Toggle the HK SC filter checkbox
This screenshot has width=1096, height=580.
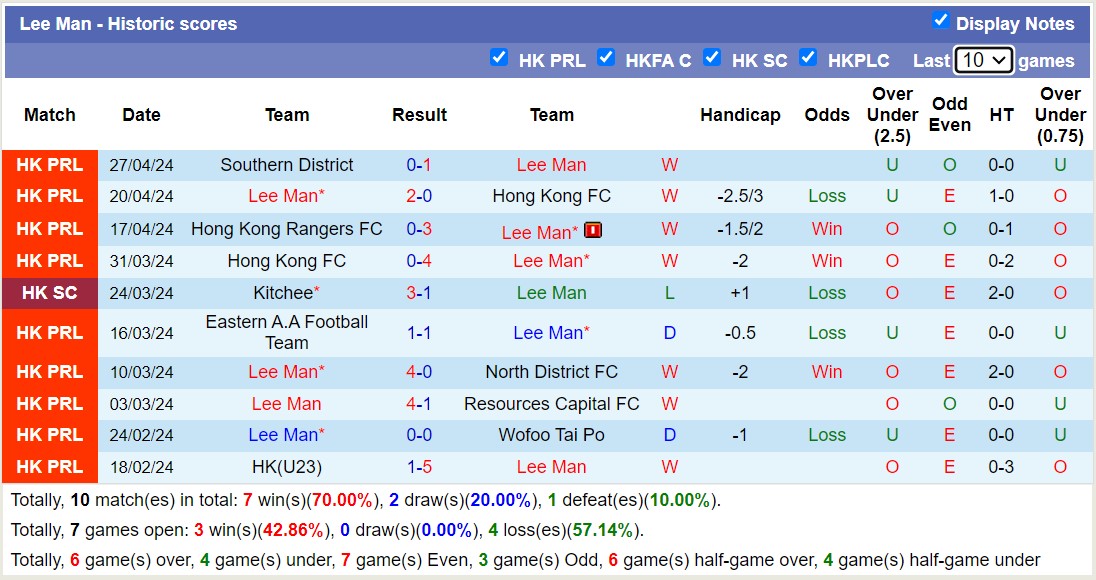[x=712, y=58]
